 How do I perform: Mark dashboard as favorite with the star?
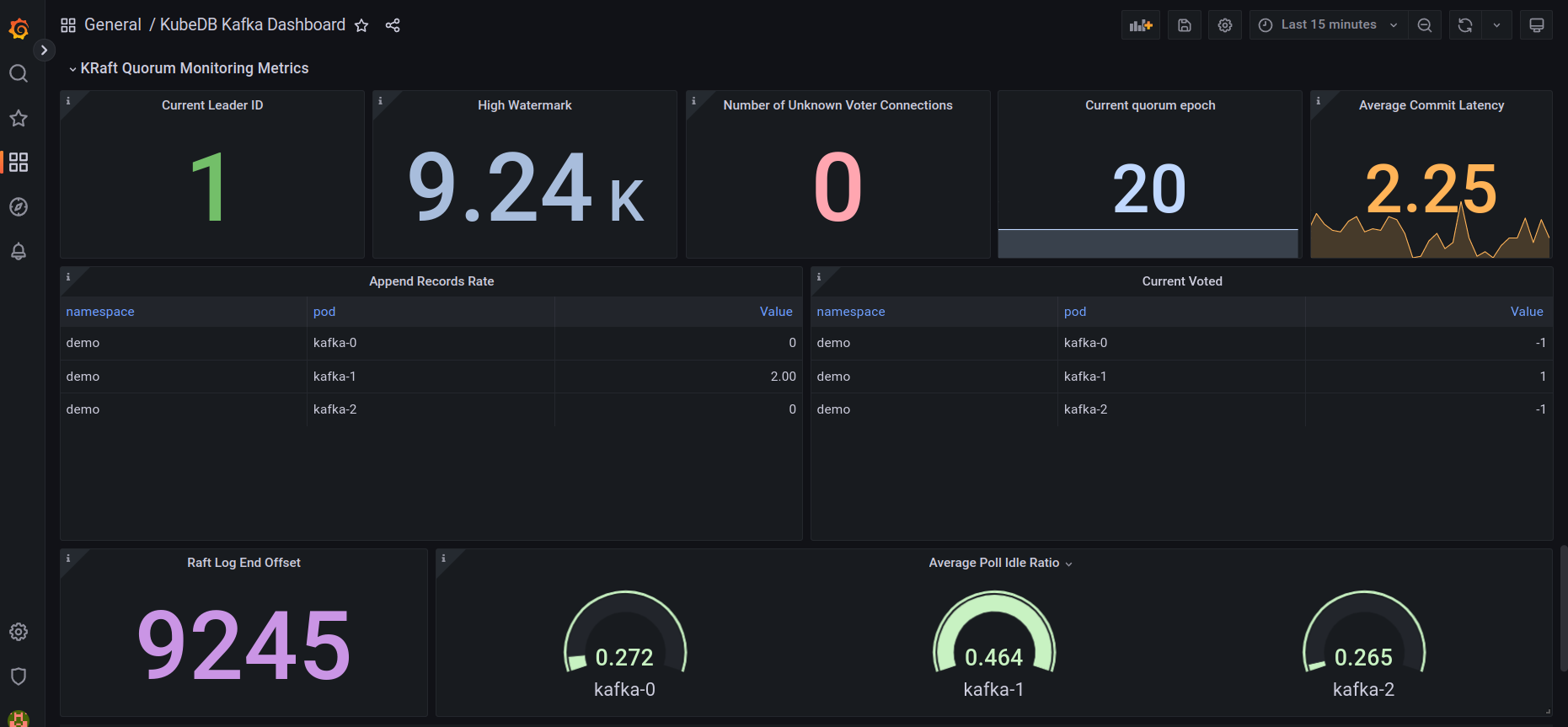coord(361,25)
